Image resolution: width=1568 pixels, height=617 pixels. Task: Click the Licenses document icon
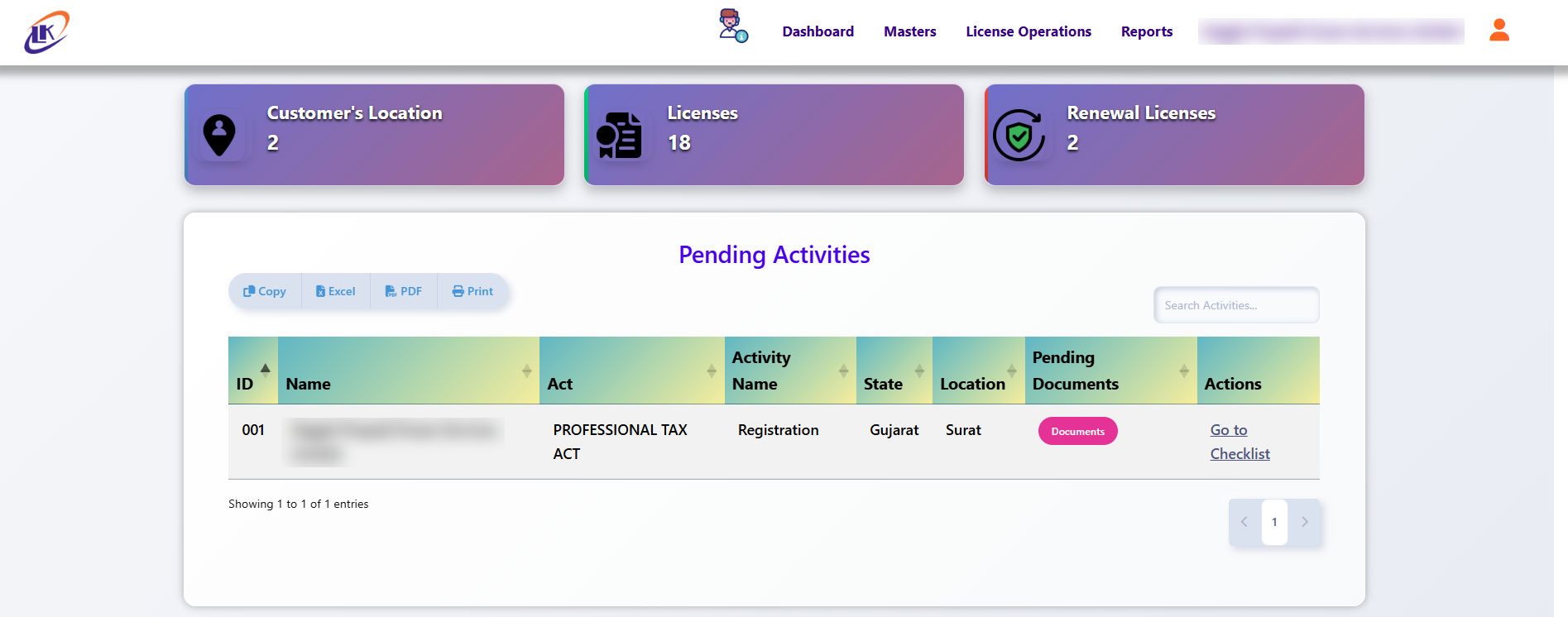point(619,136)
